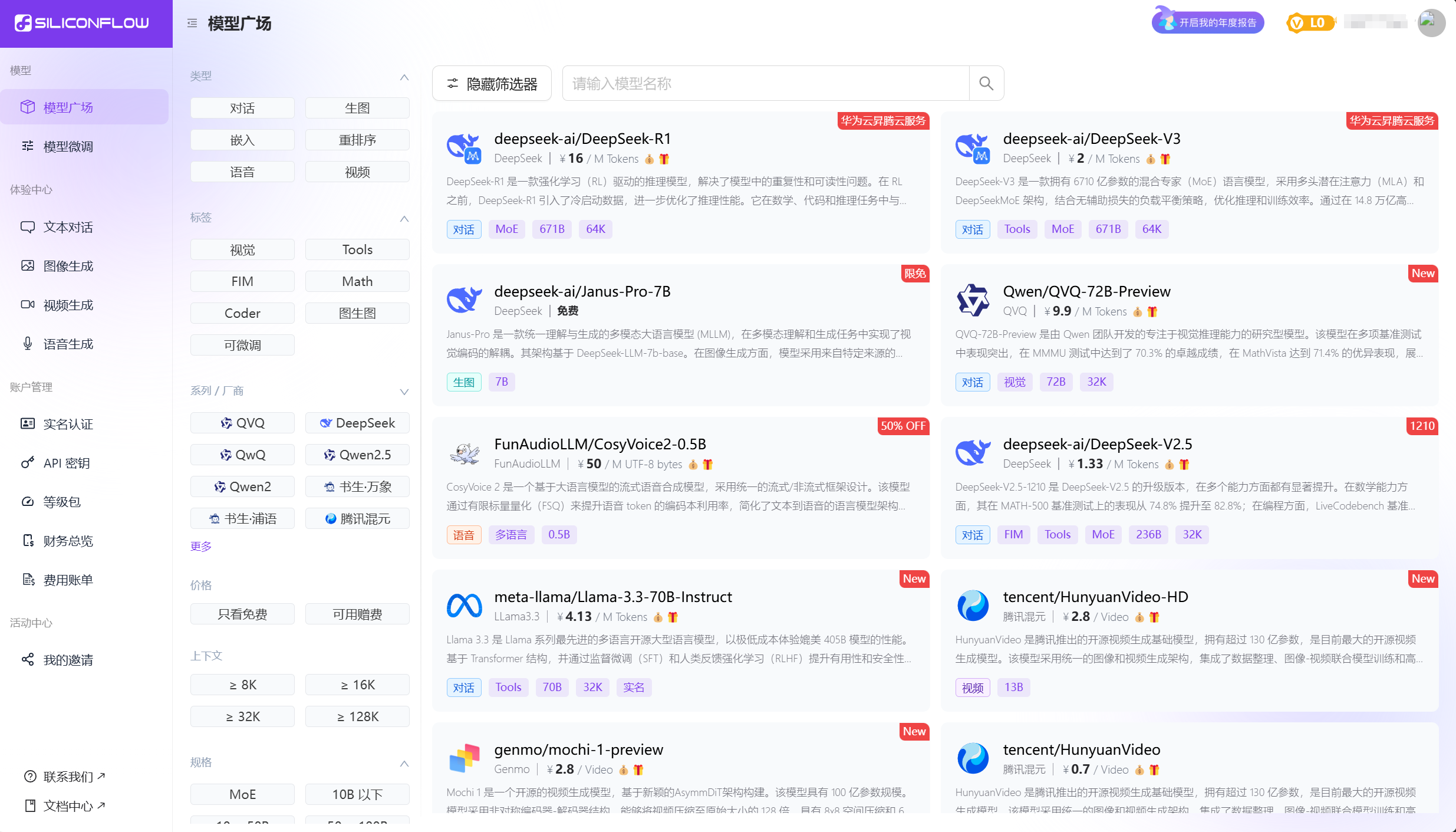The height and width of the screenshot is (832, 1456).
Task: Click the 50% OFF badge on CosyVoice2
Action: [x=902, y=426]
